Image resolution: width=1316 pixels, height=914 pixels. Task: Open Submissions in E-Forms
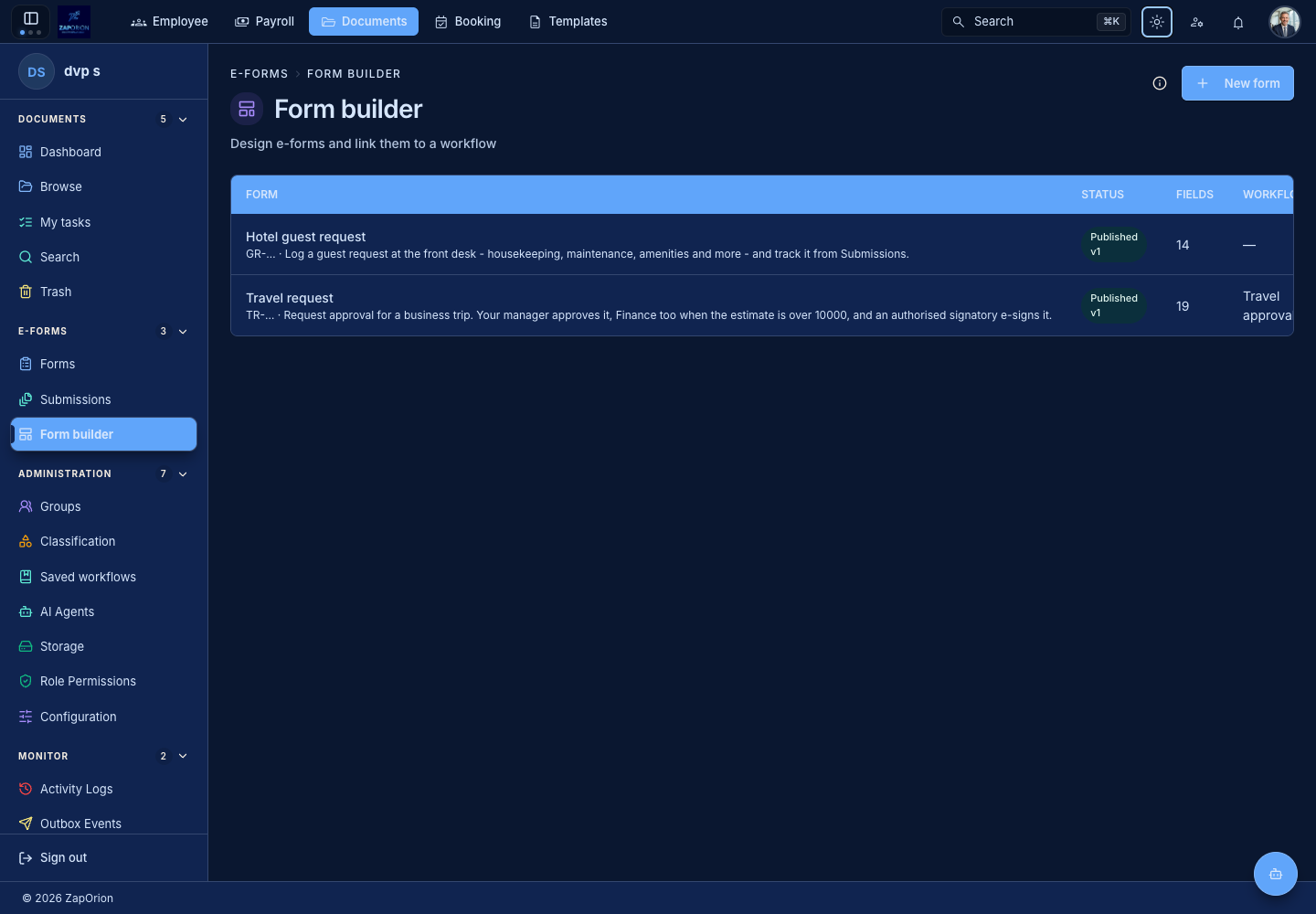click(x=103, y=399)
